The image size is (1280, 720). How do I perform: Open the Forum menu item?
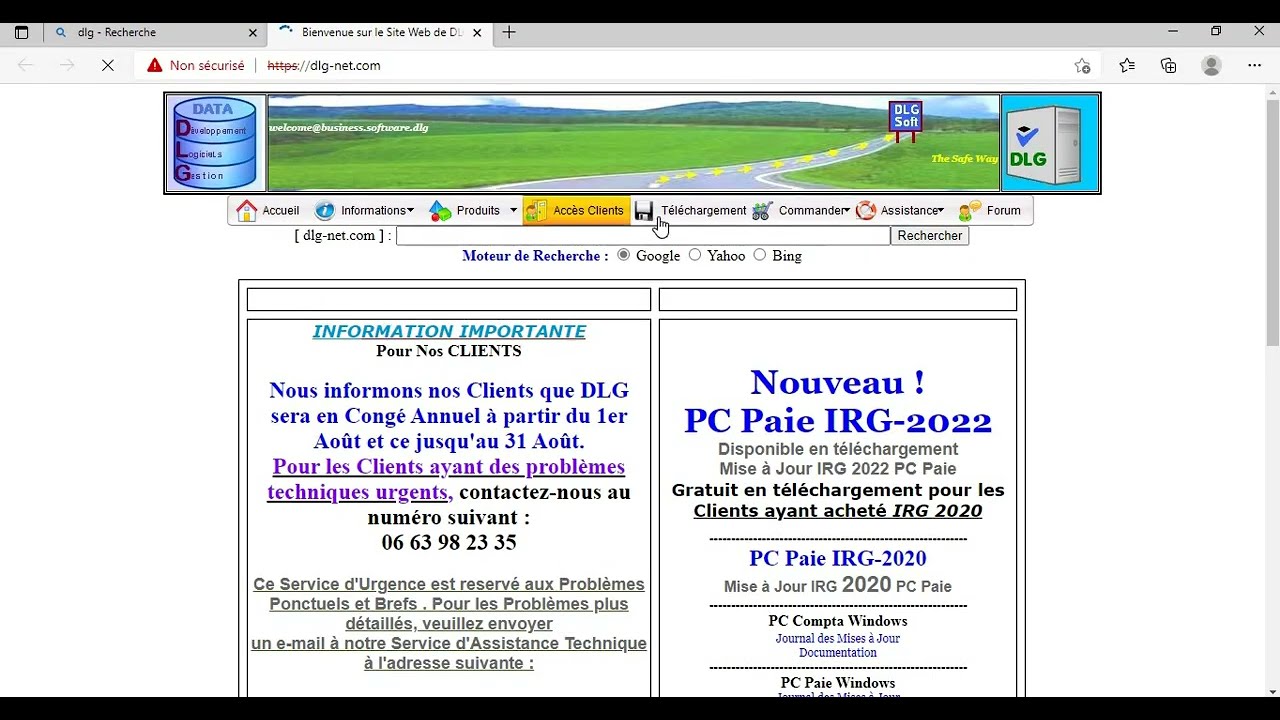coord(990,210)
